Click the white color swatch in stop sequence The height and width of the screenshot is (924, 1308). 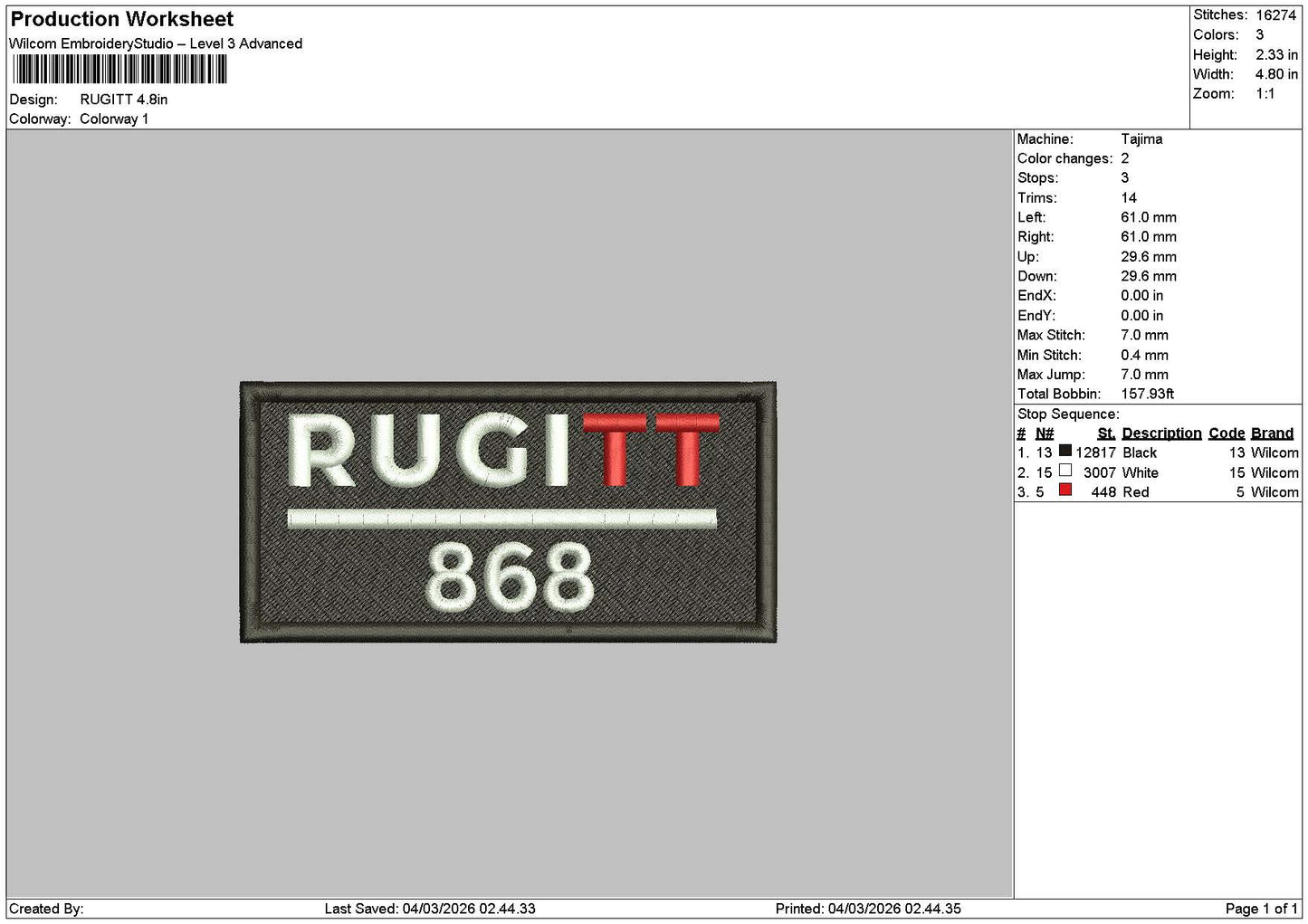[x=1065, y=471]
